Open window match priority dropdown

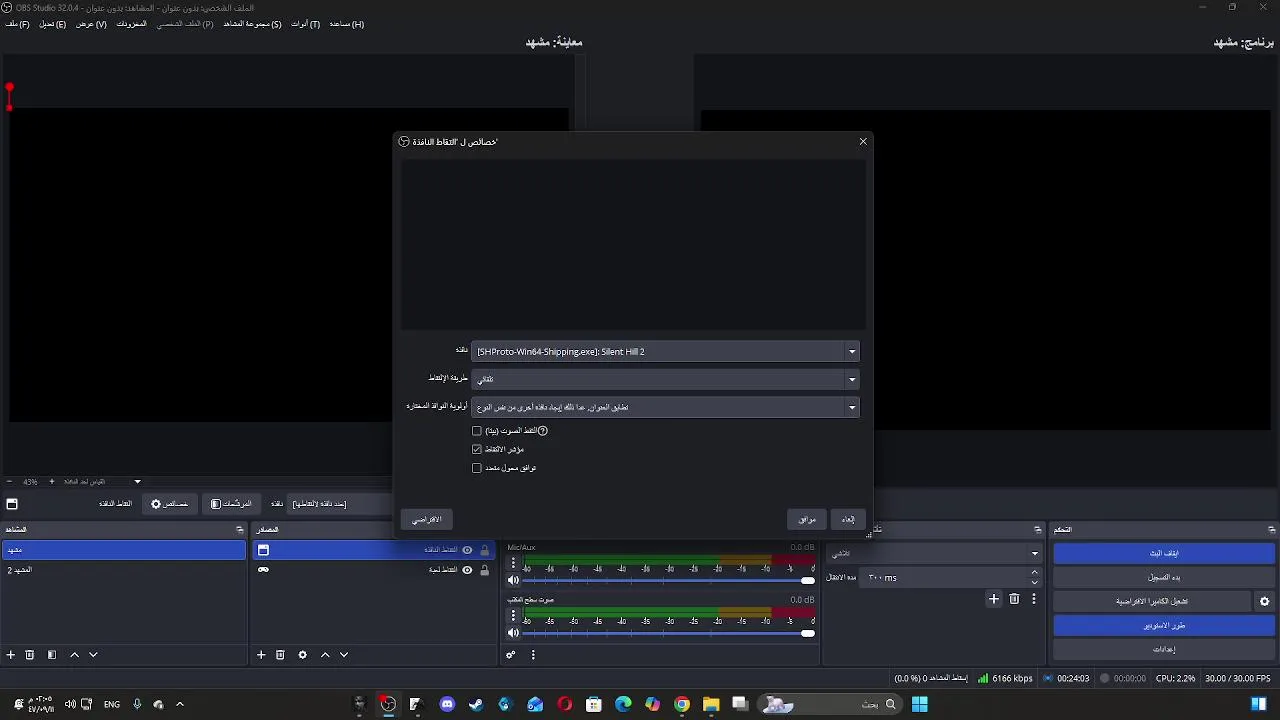[665, 407]
